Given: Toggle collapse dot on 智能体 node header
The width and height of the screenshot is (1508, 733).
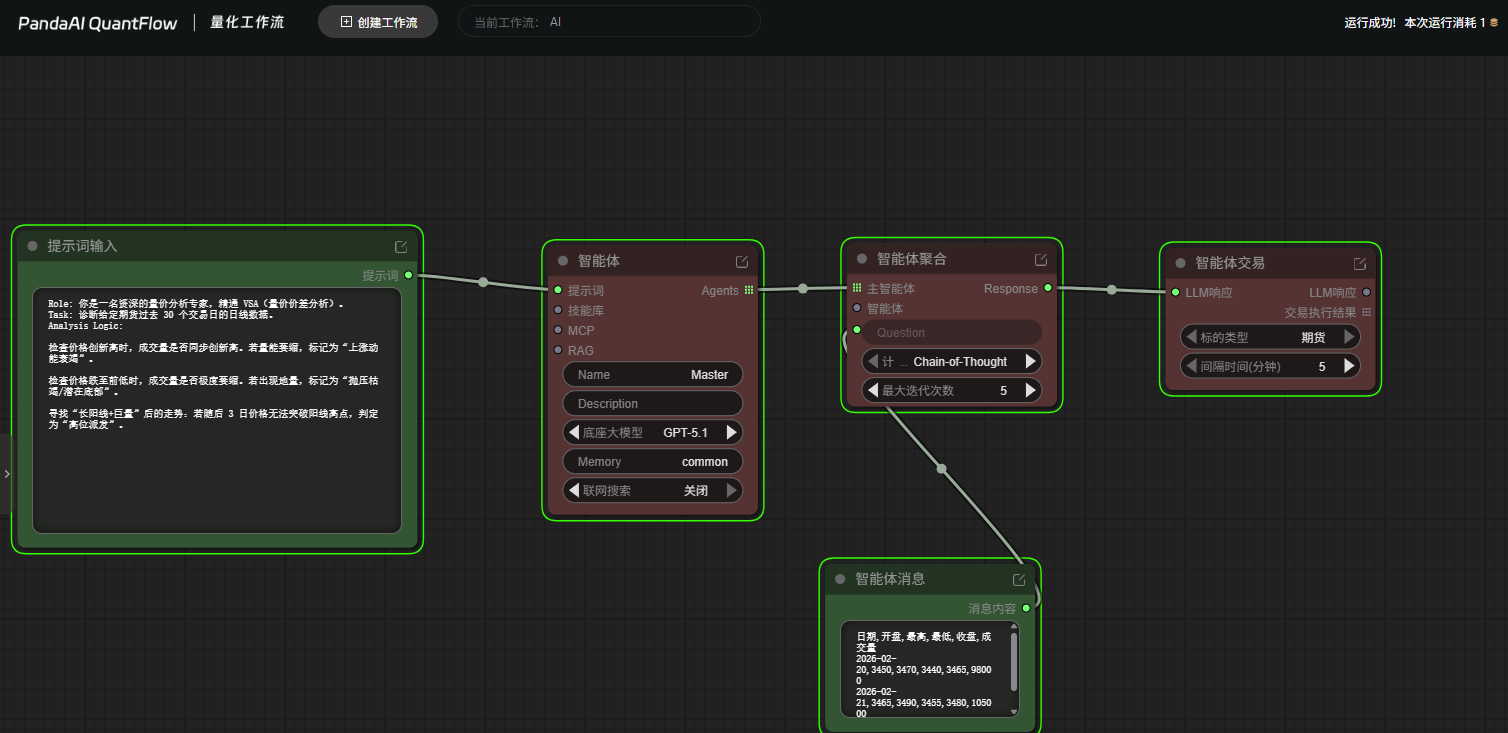Looking at the screenshot, I should coord(562,261).
